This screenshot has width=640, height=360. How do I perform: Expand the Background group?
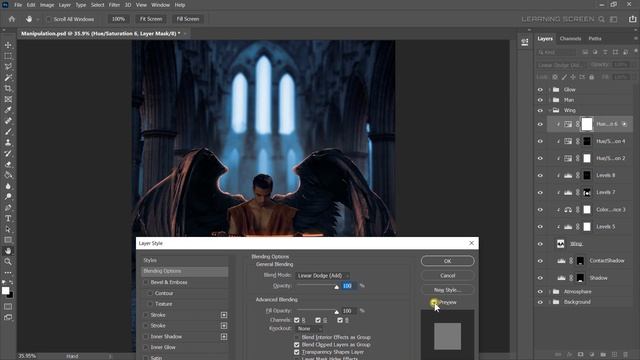pyautogui.click(x=550, y=302)
